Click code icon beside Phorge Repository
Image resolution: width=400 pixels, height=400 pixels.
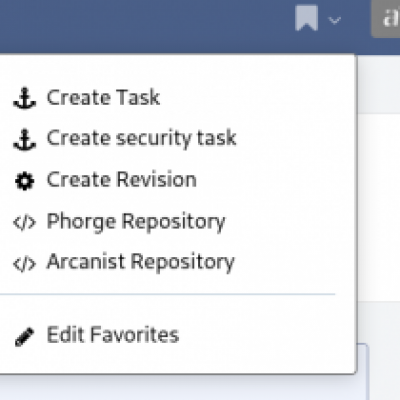tap(24, 222)
